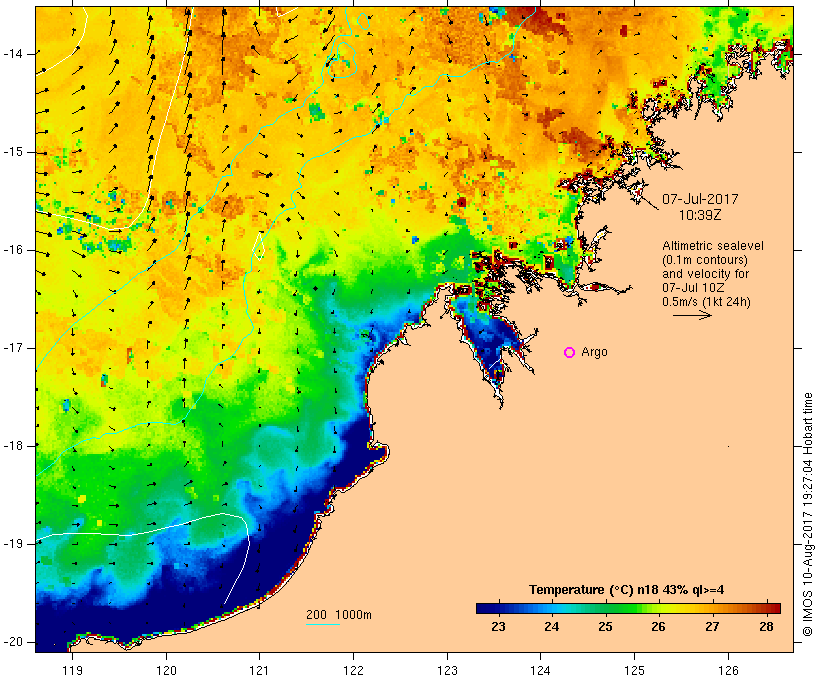Screen dimensions: 820x680
Task: Click longitude axis label '124'
Action: click(x=541, y=670)
